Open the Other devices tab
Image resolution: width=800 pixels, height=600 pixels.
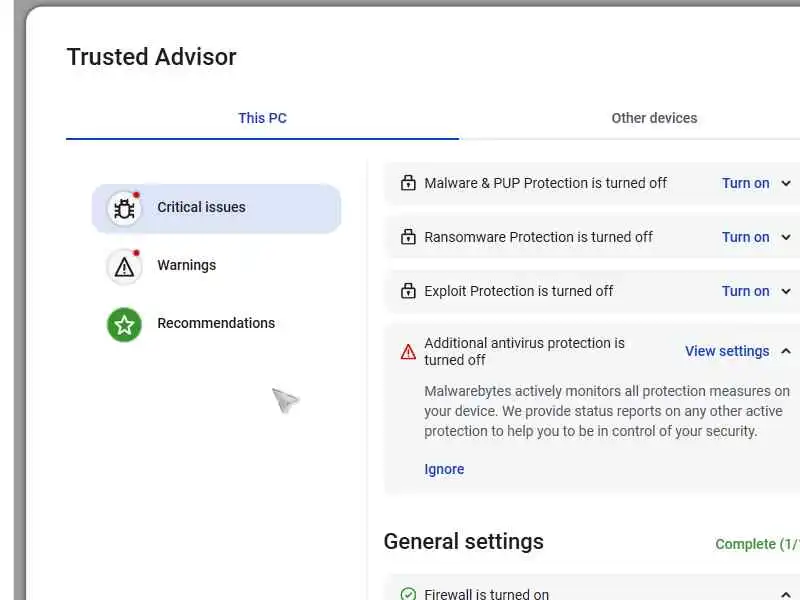click(x=654, y=118)
